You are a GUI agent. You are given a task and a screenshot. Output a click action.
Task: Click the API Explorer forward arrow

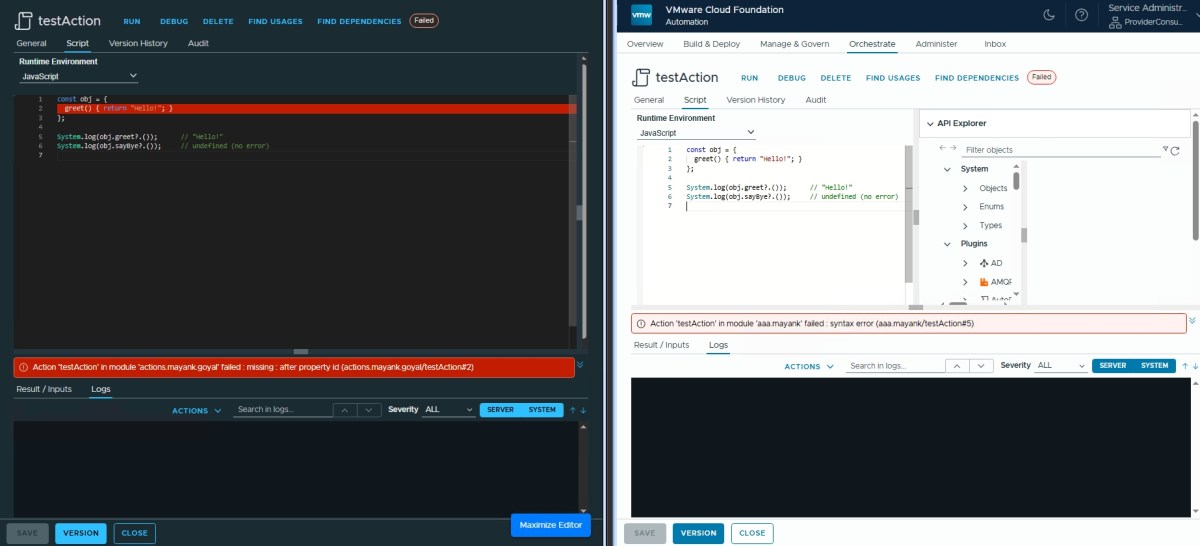pos(953,148)
